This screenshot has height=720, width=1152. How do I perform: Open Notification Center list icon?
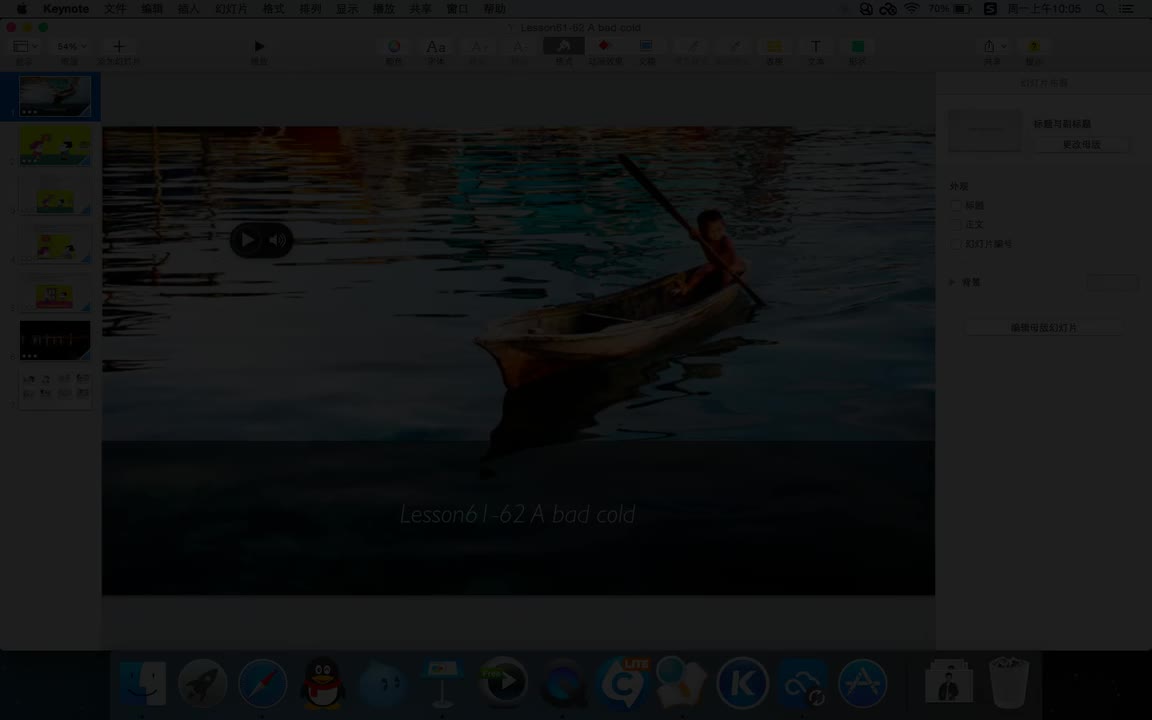coord(1126,9)
